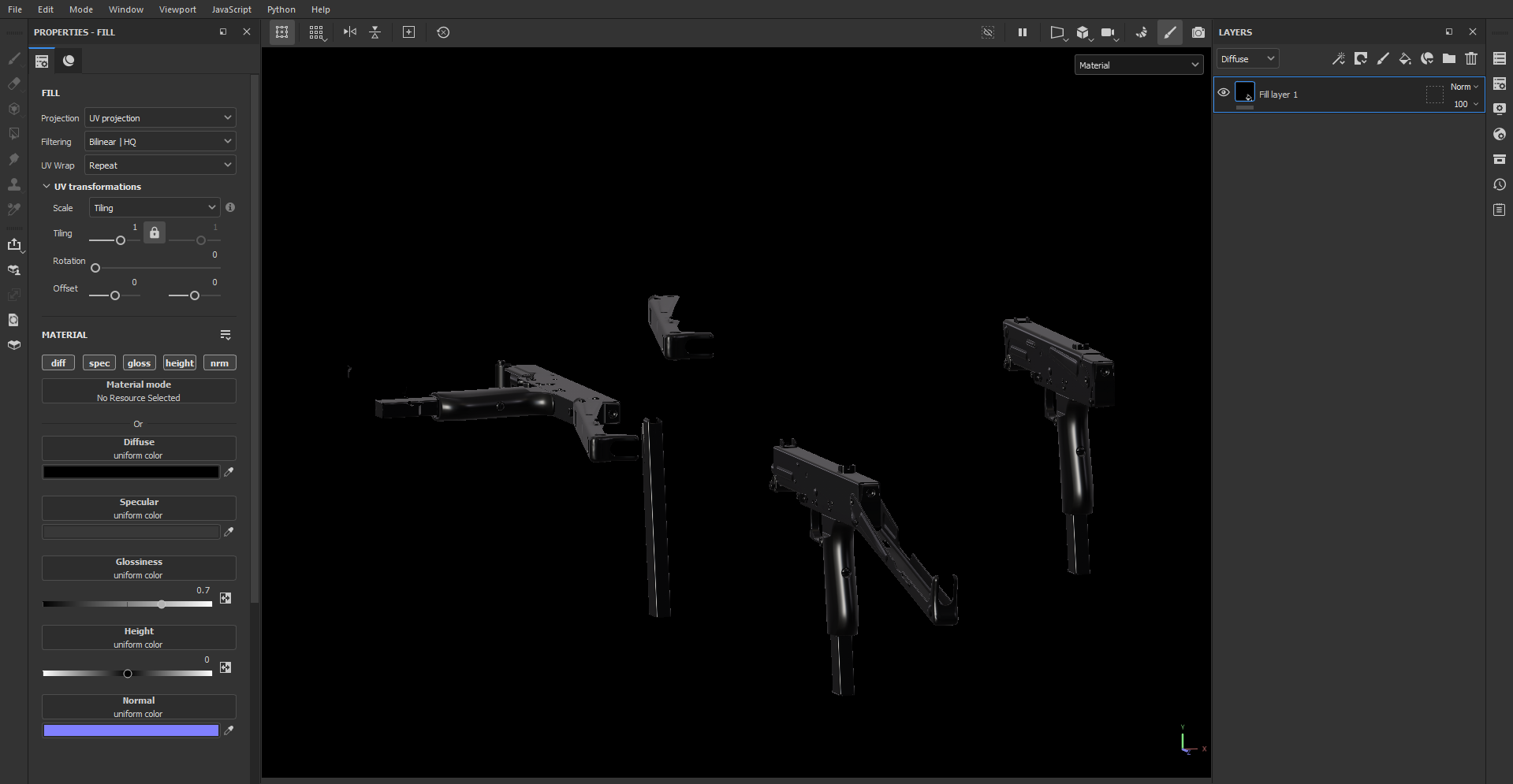Toggle the gloss channel button
Viewport: 1513px width, 784px height.
[x=139, y=362]
